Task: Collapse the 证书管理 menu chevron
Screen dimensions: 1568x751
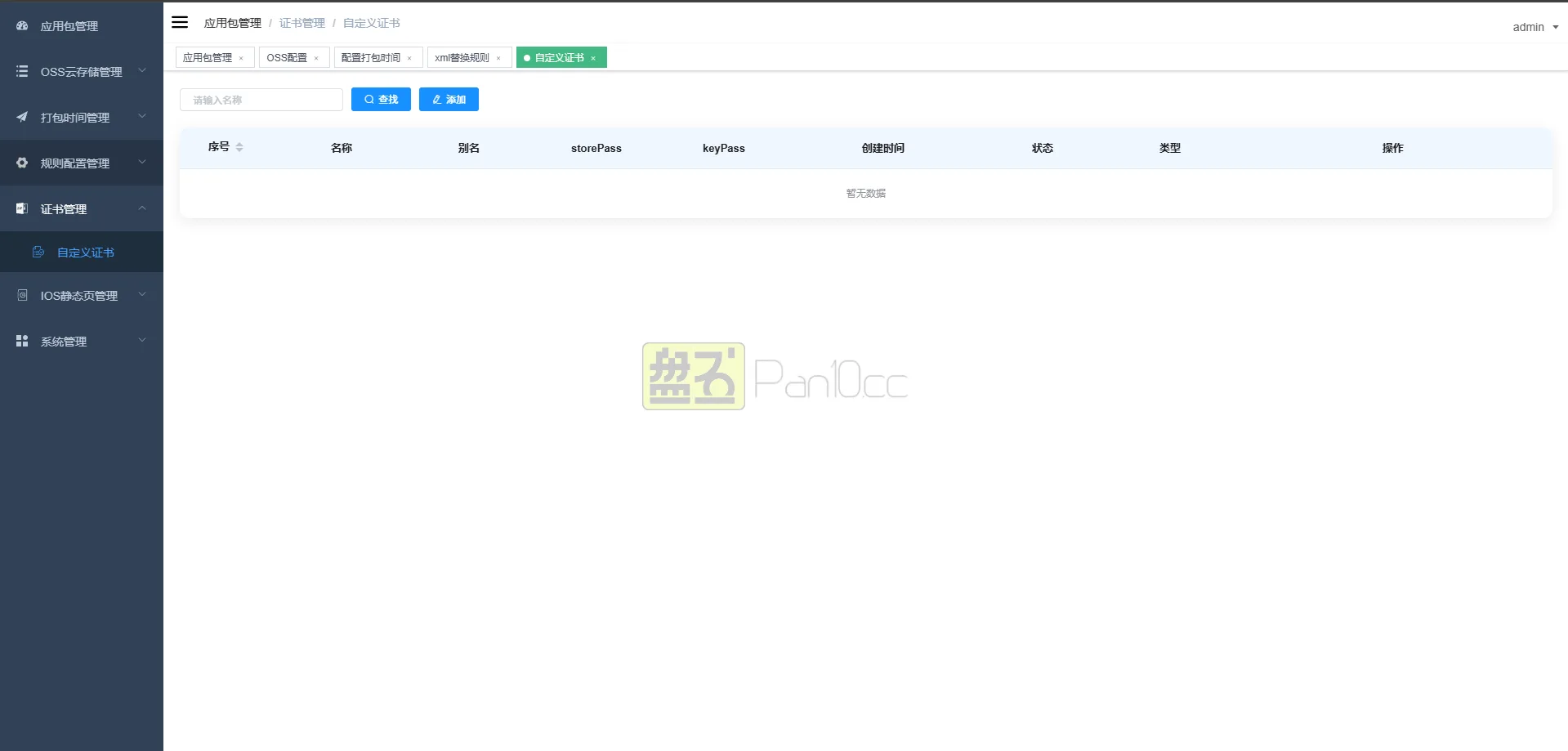Action: (142, 208)
